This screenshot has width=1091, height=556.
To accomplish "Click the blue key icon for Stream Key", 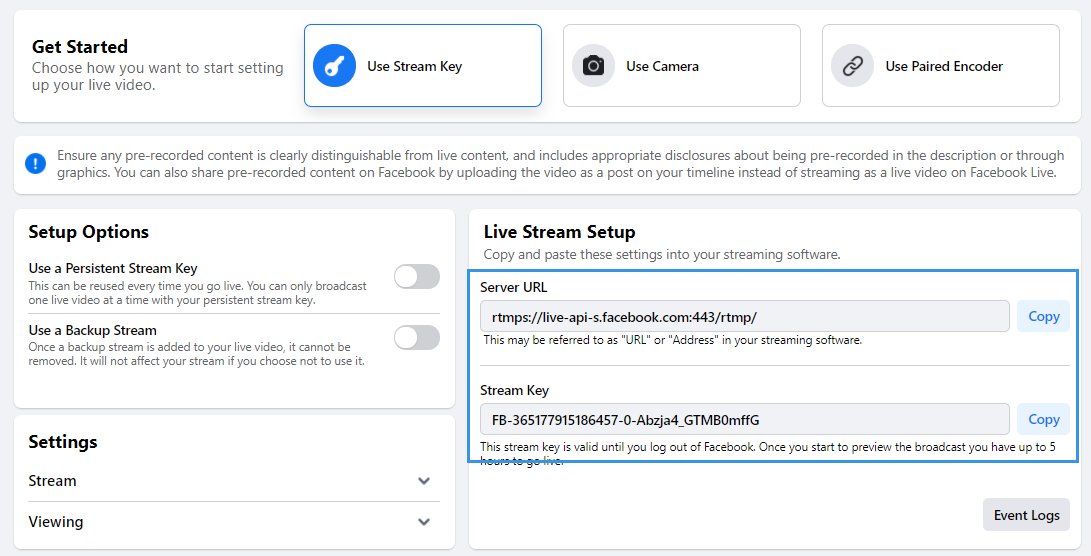I will point(335,66).
